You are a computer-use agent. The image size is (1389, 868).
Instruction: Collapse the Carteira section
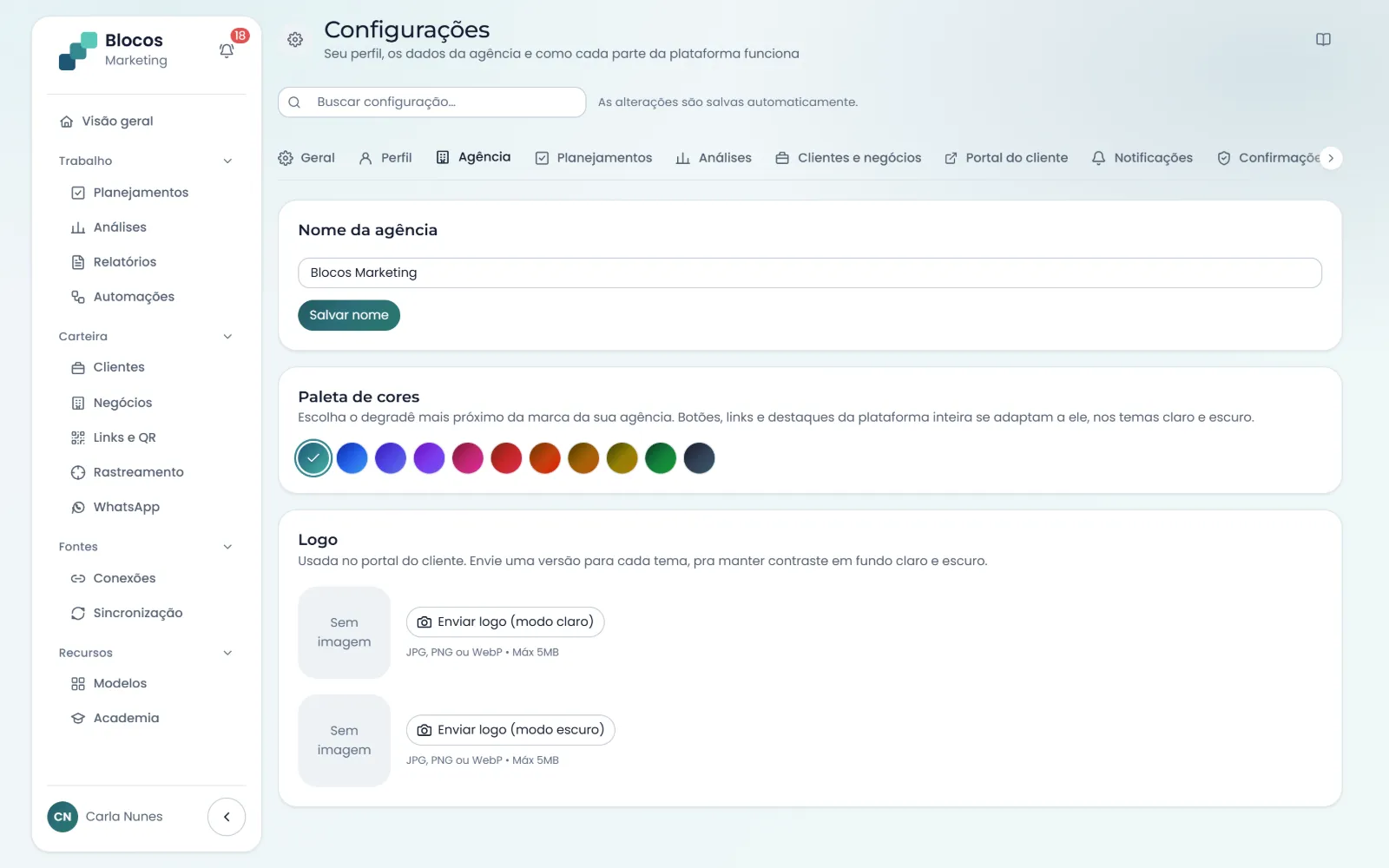[x=227, y=337]
